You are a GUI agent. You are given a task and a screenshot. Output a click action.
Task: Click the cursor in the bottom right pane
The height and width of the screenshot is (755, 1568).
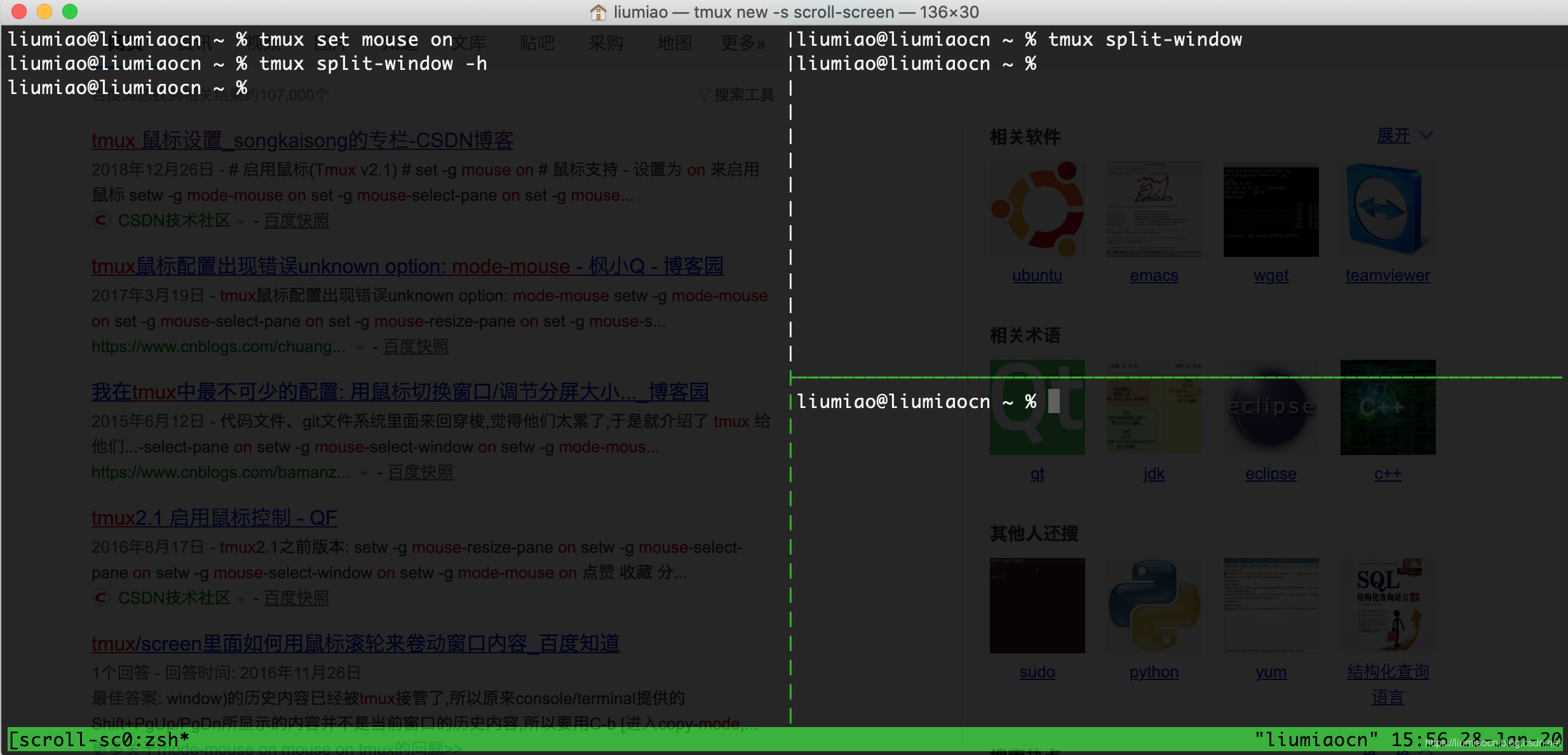1054,401
